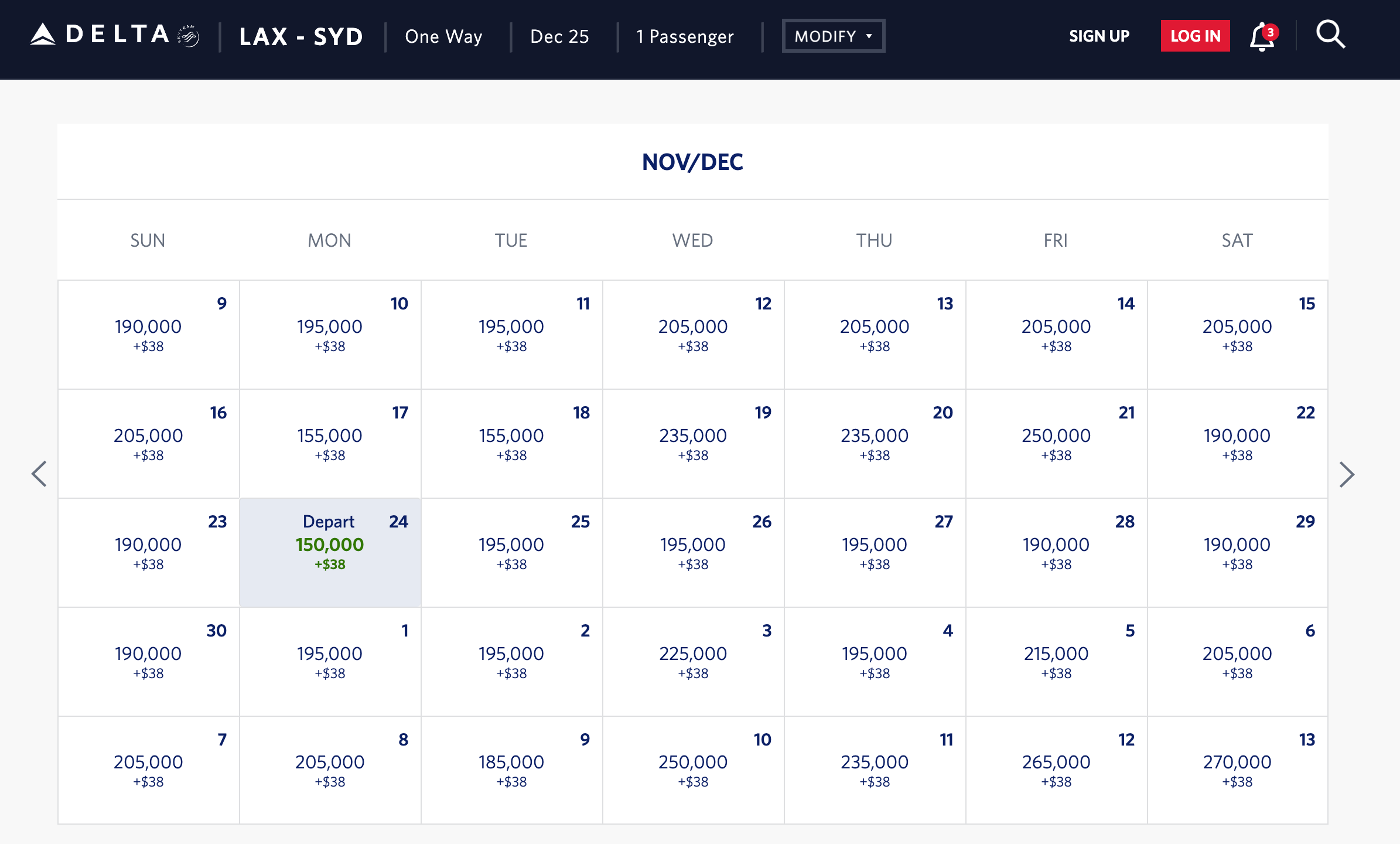Select Dec 1 fare of 195,000 miles
1400x844 pixels.
[x=330, y=662]
